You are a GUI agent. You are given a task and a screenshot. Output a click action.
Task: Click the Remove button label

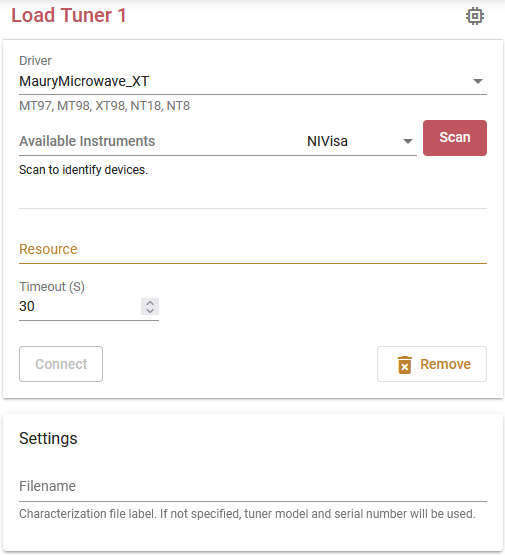[x=445, y=364]
